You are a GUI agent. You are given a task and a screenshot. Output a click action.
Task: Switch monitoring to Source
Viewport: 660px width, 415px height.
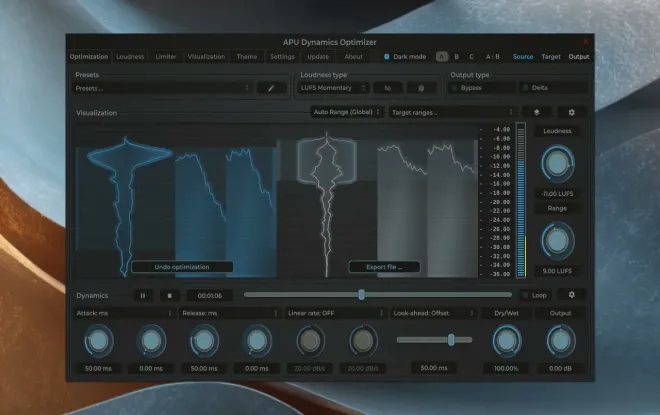[x=523, y=56]
